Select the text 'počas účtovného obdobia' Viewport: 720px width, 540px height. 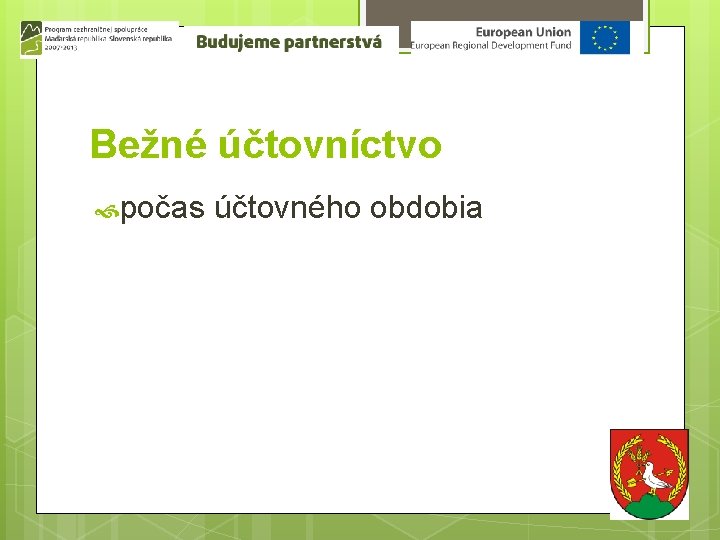[301, 208]
